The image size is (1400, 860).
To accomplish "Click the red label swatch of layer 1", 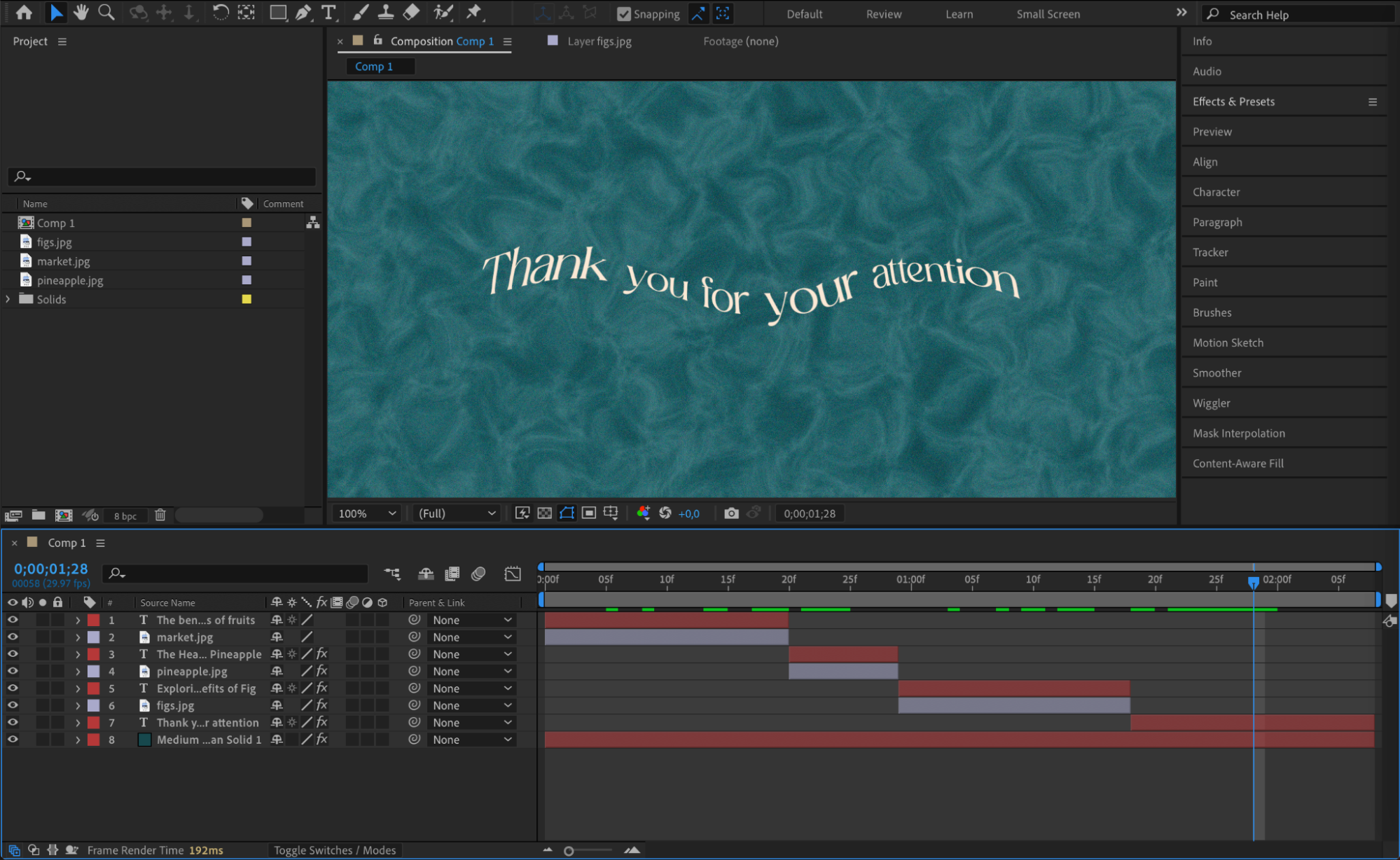I will [93, 620].
